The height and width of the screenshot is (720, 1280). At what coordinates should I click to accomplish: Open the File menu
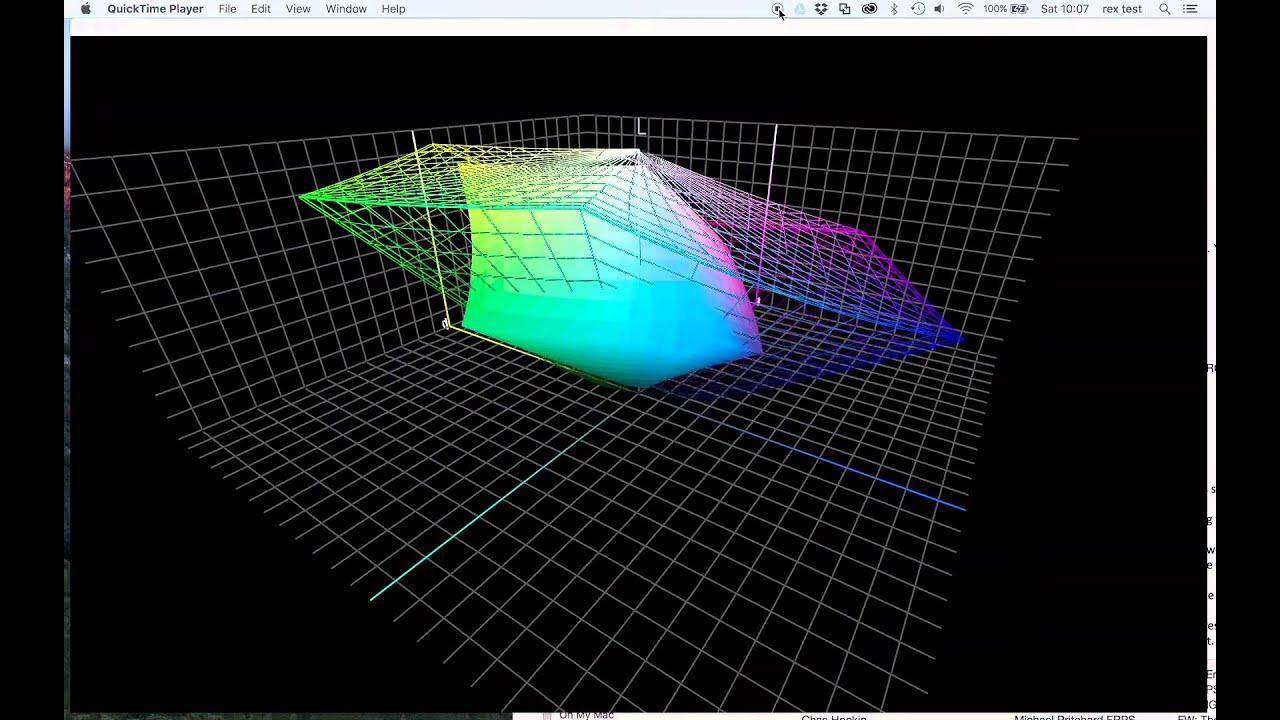(228, 9)
